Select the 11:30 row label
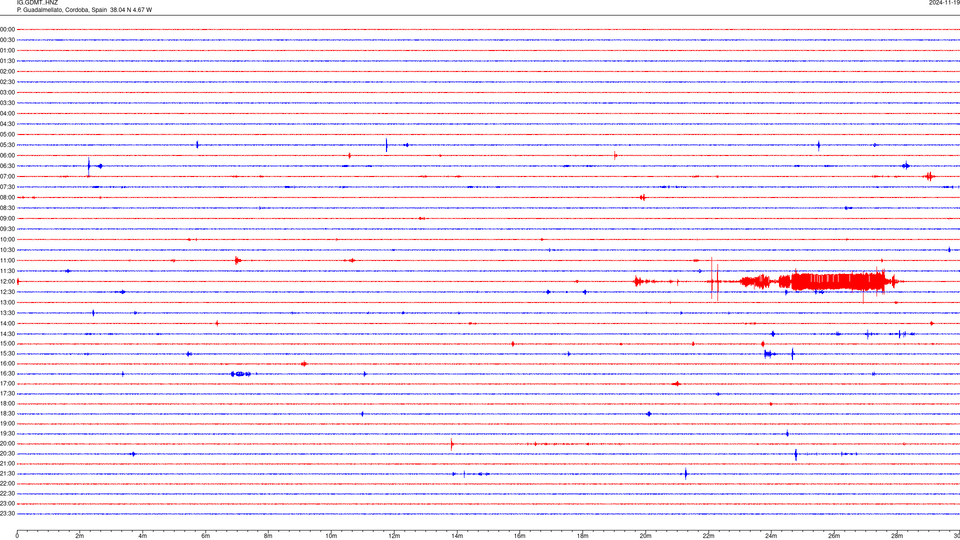Viewport: 960px width, 540px height. [x=7, y=271]
